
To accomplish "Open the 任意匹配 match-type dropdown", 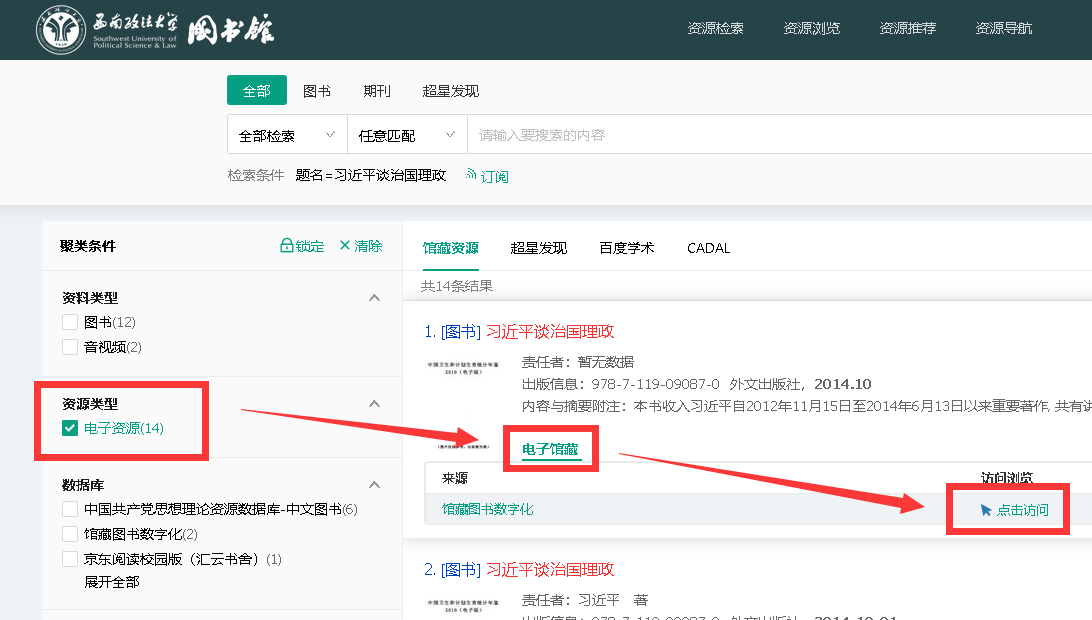I will click(x=406, y=135).
